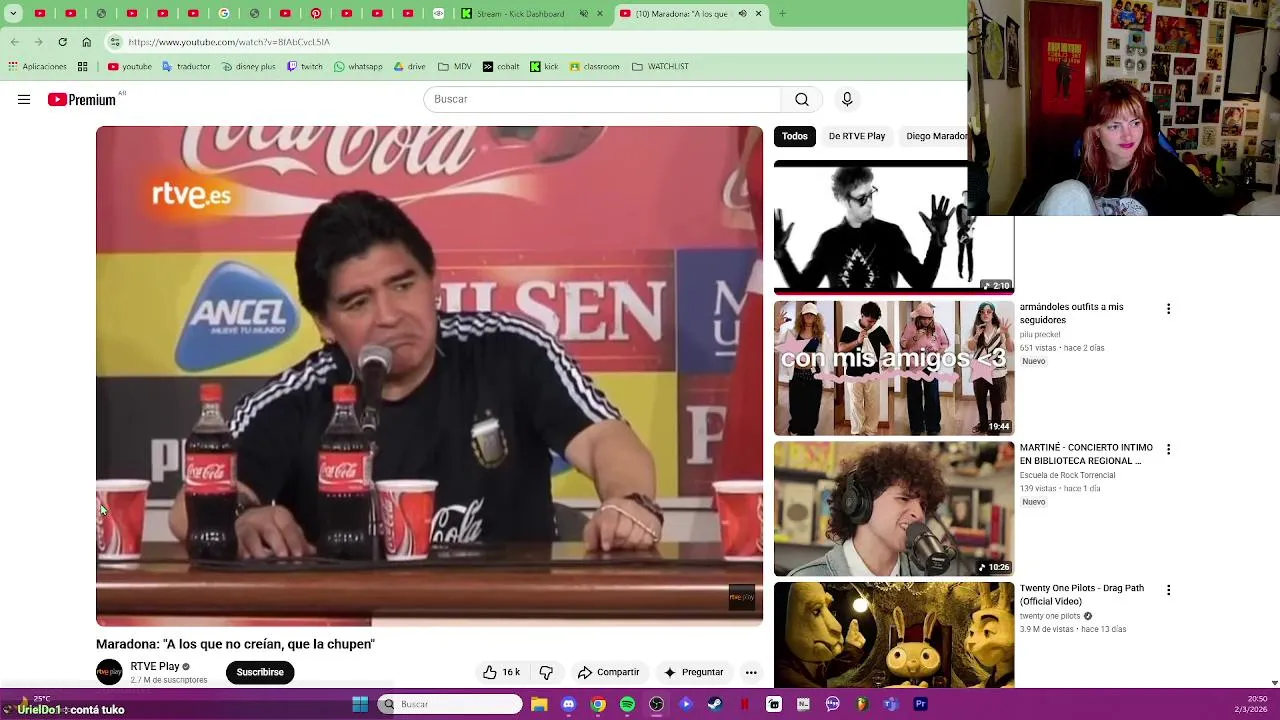Open Steam from the taskbar
Image resolution: width=1280 pixels, height=720 pixels.
pos(714,704)
